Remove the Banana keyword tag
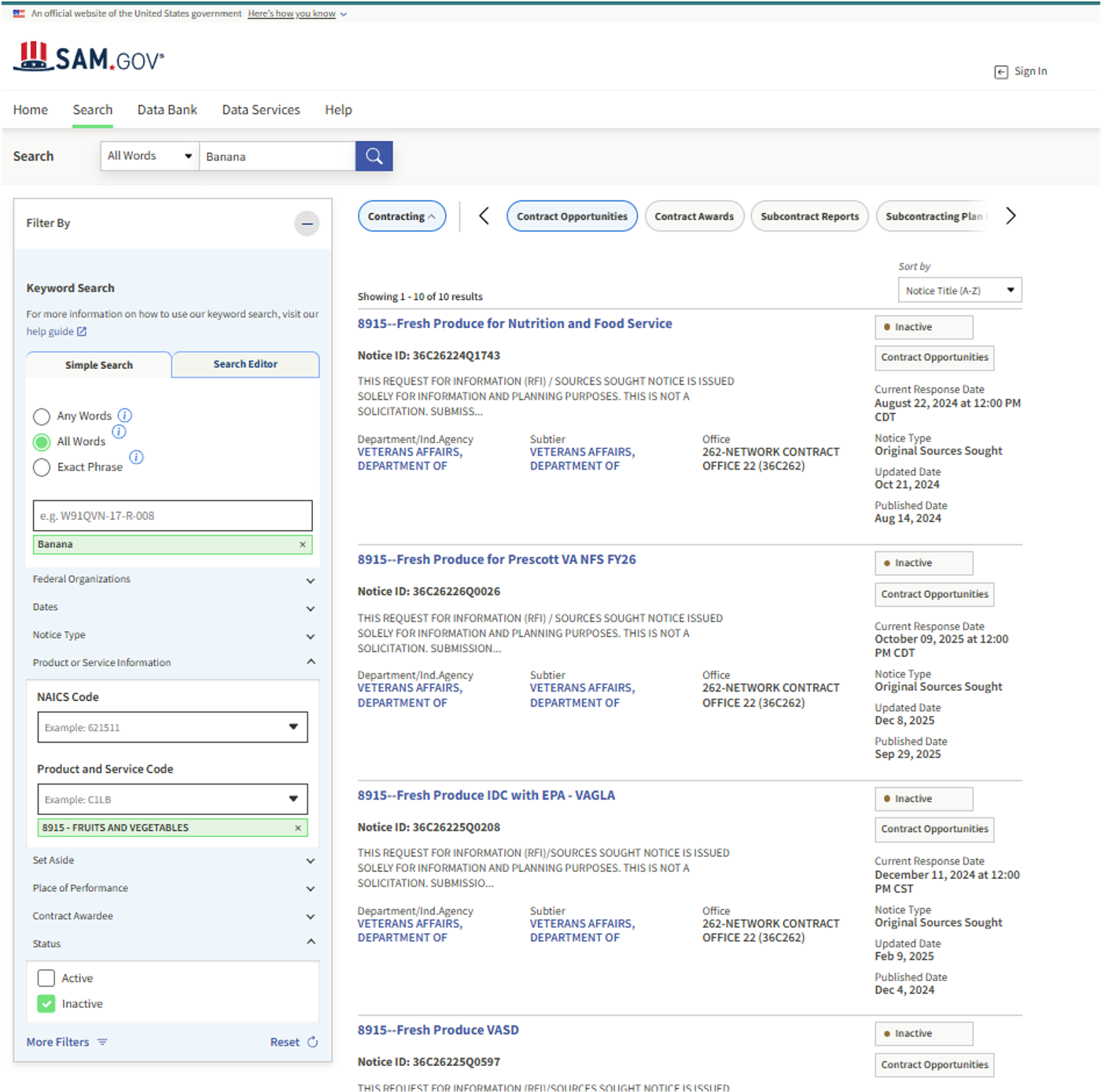This screenshot has width=1101, height=1092. click(x=303, y=544)
